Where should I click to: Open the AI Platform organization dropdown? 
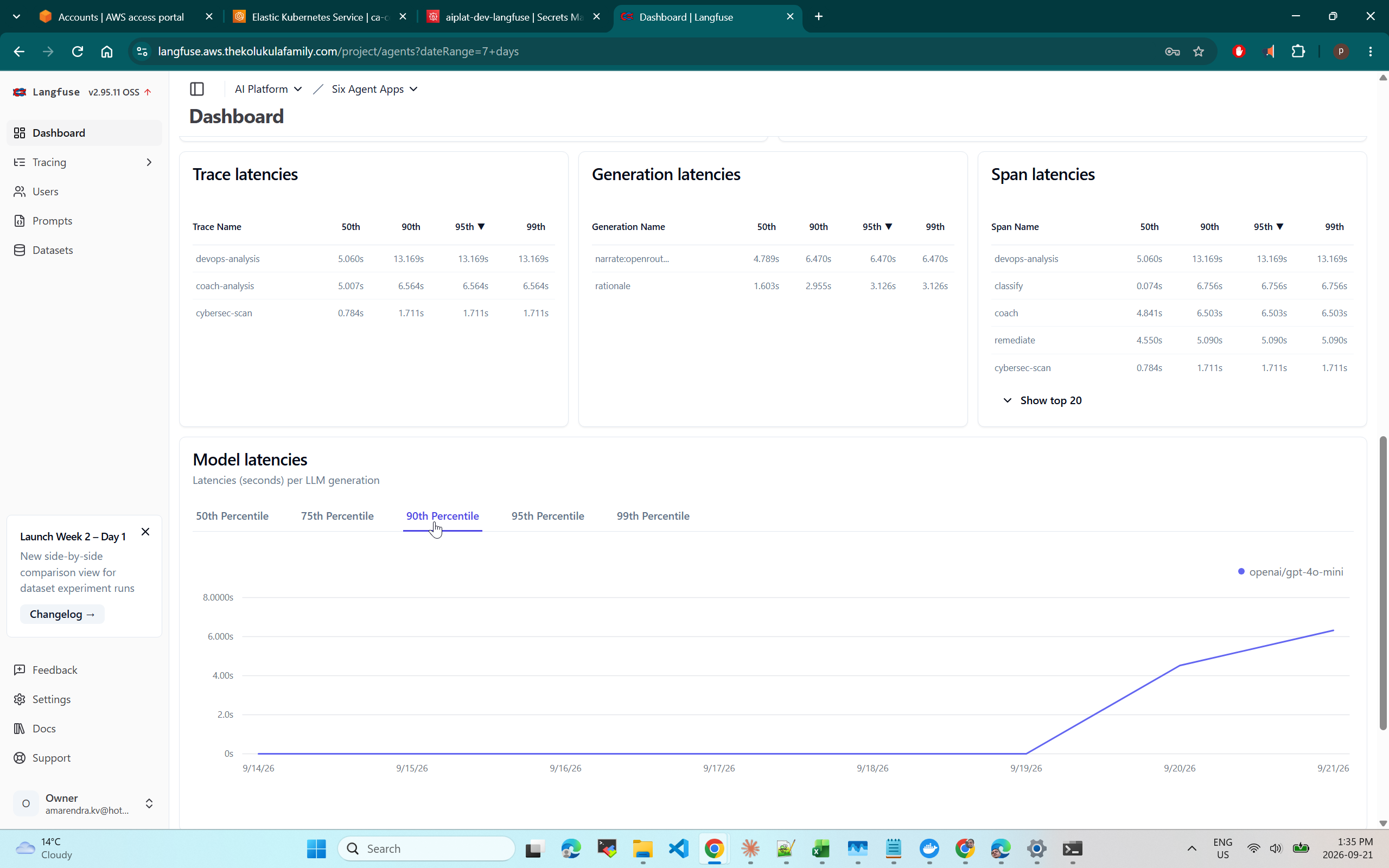[x=268, y=89]
